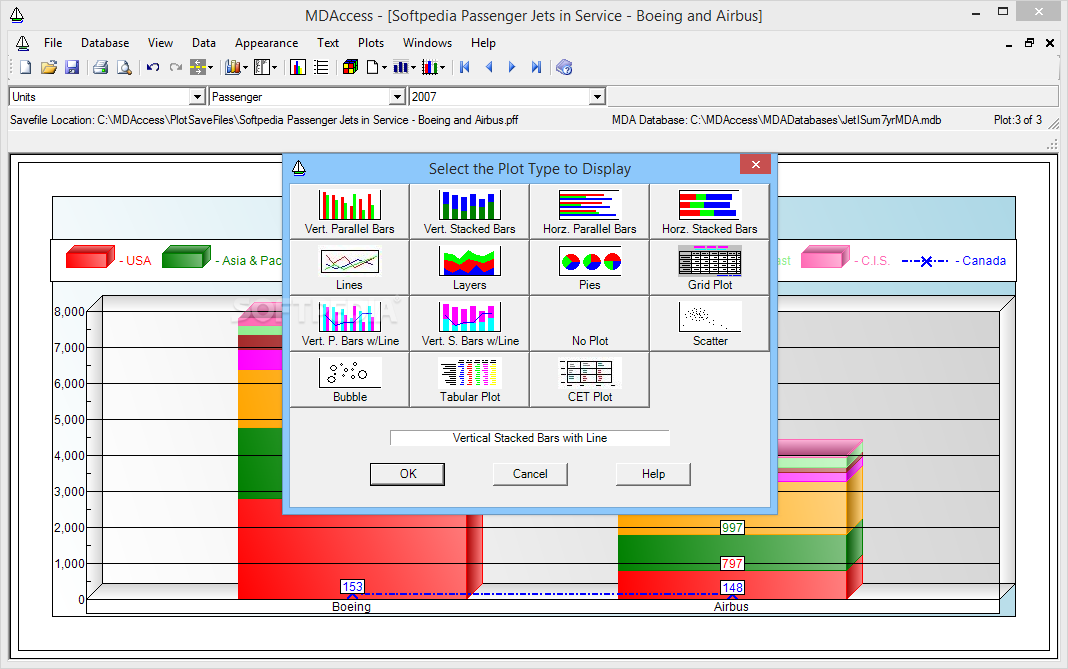This screenshot has width=1068, height=669.
Task: Open the Data menu
Action: 204,43
